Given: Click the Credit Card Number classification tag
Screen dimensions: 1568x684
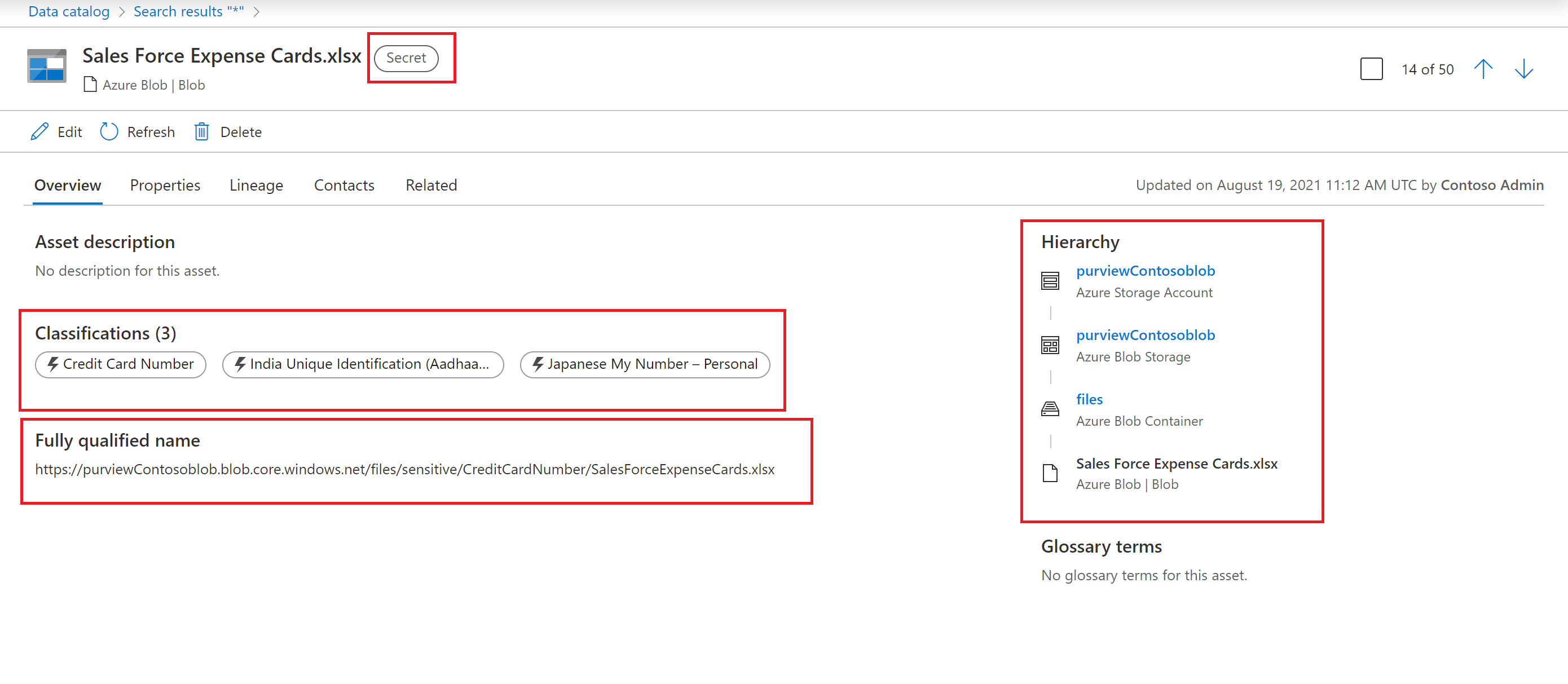Looking at the screenshot, I should [121, 364].
